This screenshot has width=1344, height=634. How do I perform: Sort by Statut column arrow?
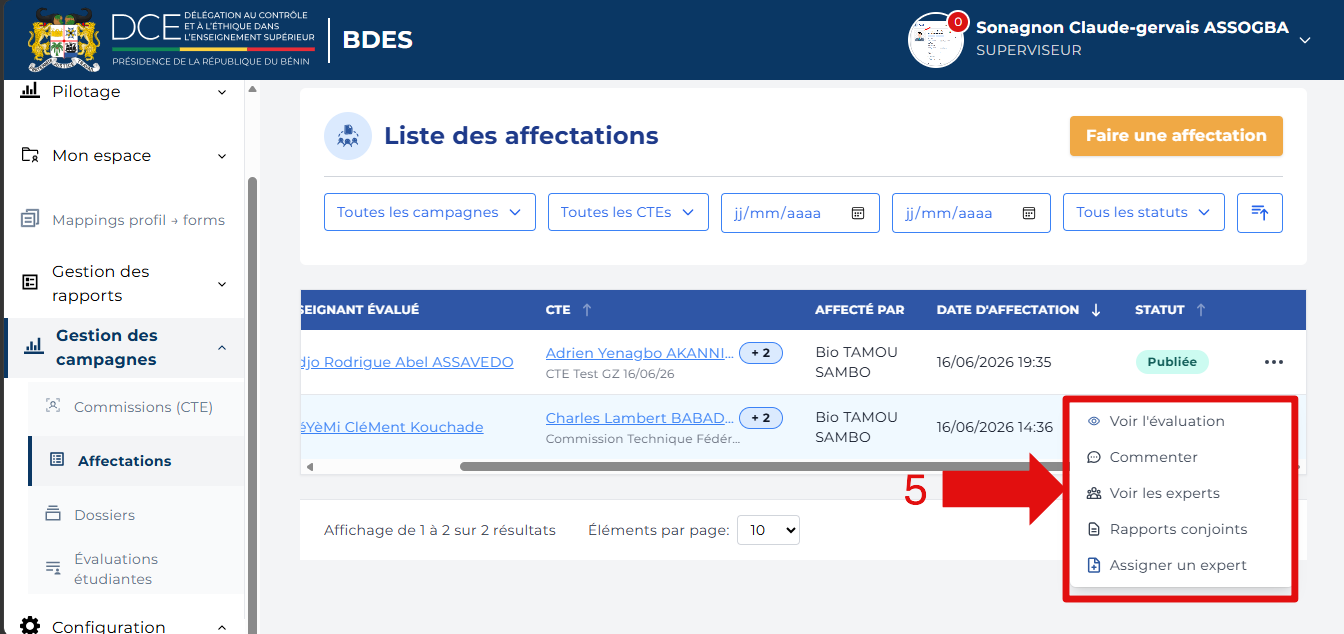1201,310
